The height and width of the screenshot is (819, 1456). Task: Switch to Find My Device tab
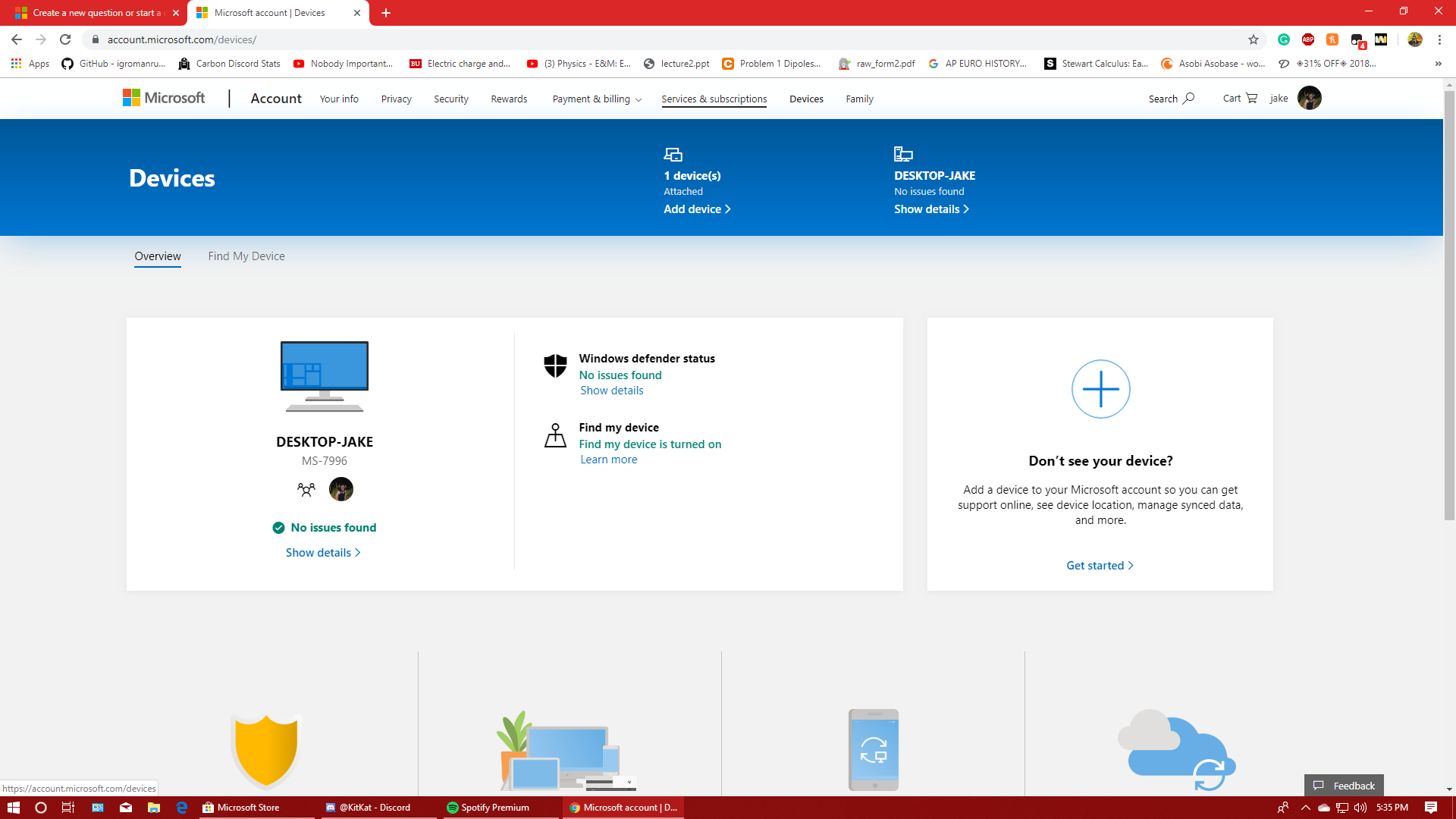[x=246, y=256]
